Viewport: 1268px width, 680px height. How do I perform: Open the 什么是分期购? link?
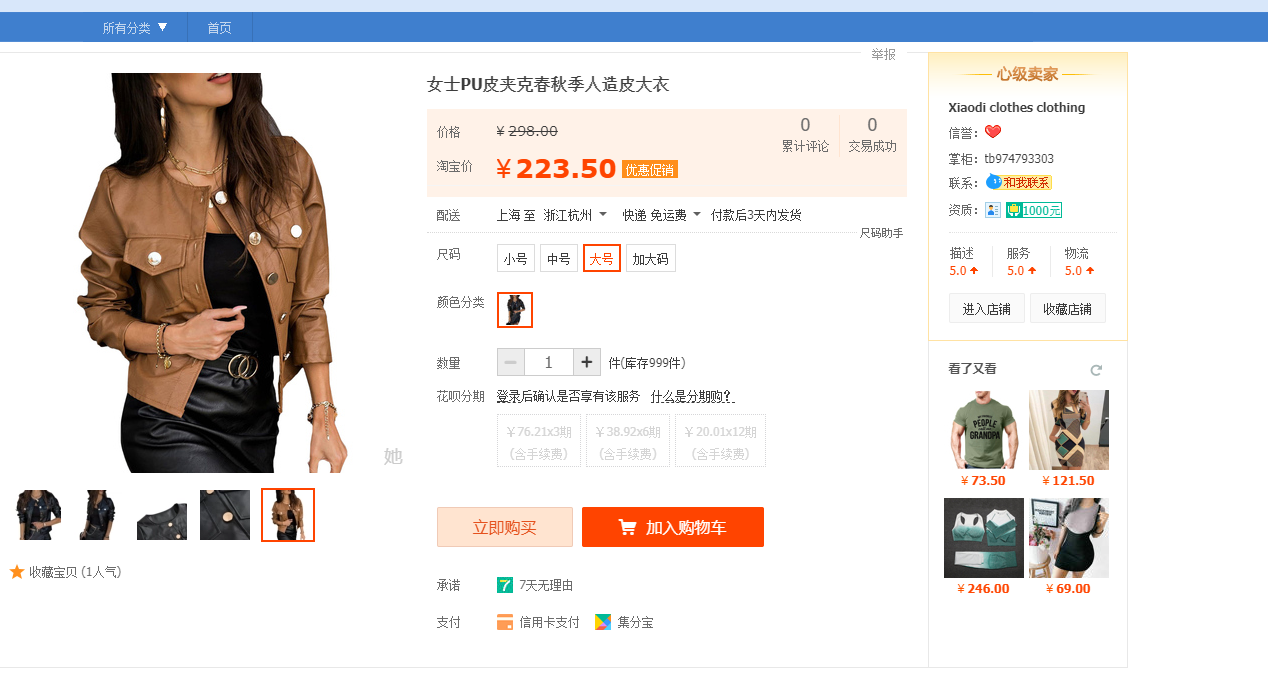(692, 397)
